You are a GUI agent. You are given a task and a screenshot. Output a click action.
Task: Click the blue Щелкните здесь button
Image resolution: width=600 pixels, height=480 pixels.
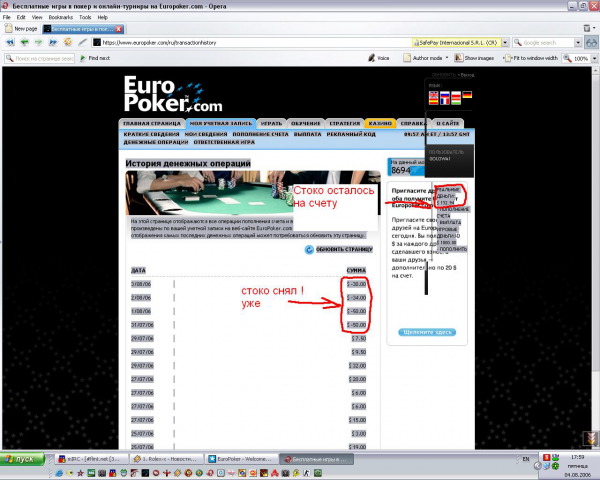point(427,332)
